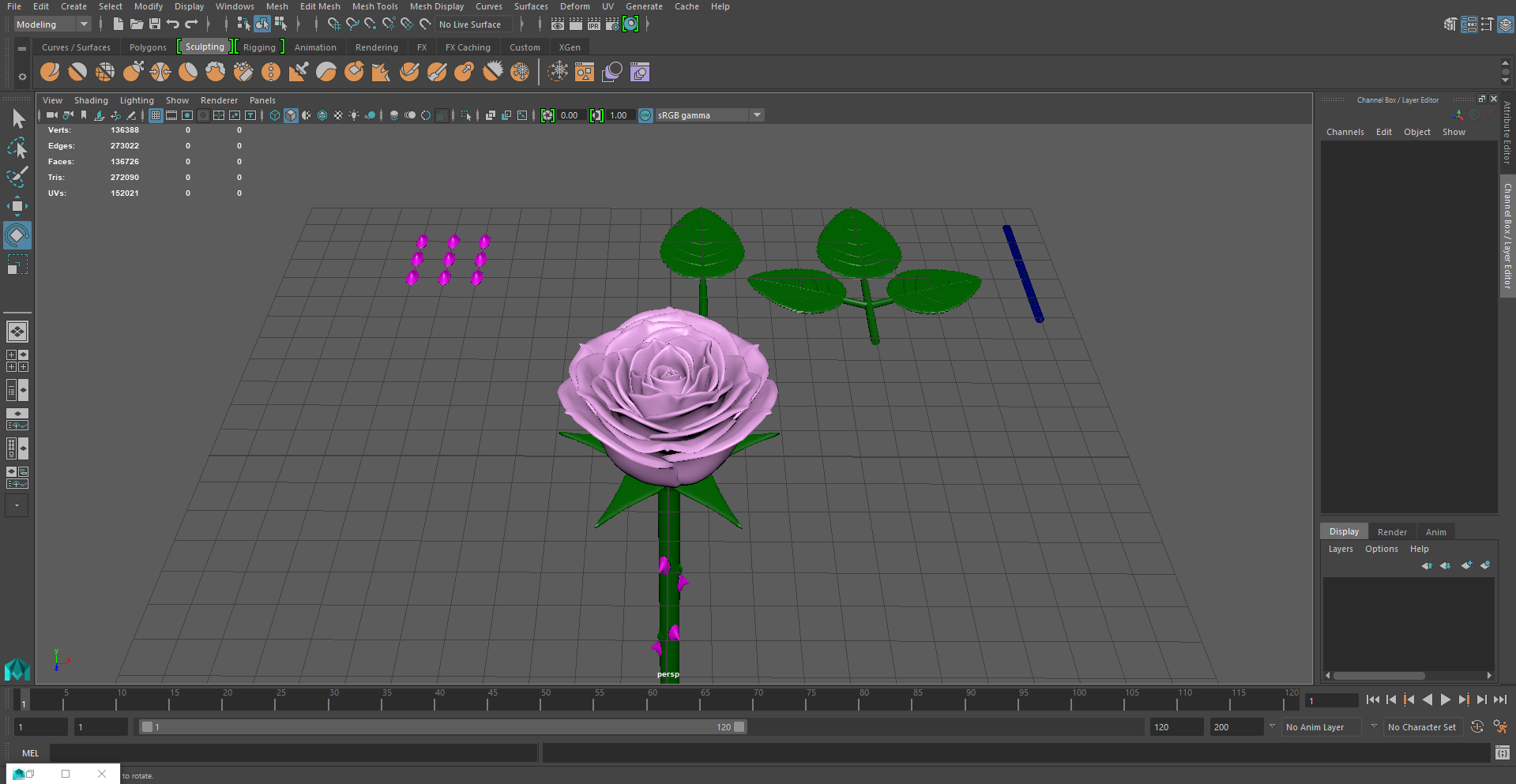Expand the No Character Set dropdown
The height and width of the screenshot is (784, 1516).
1374,726
